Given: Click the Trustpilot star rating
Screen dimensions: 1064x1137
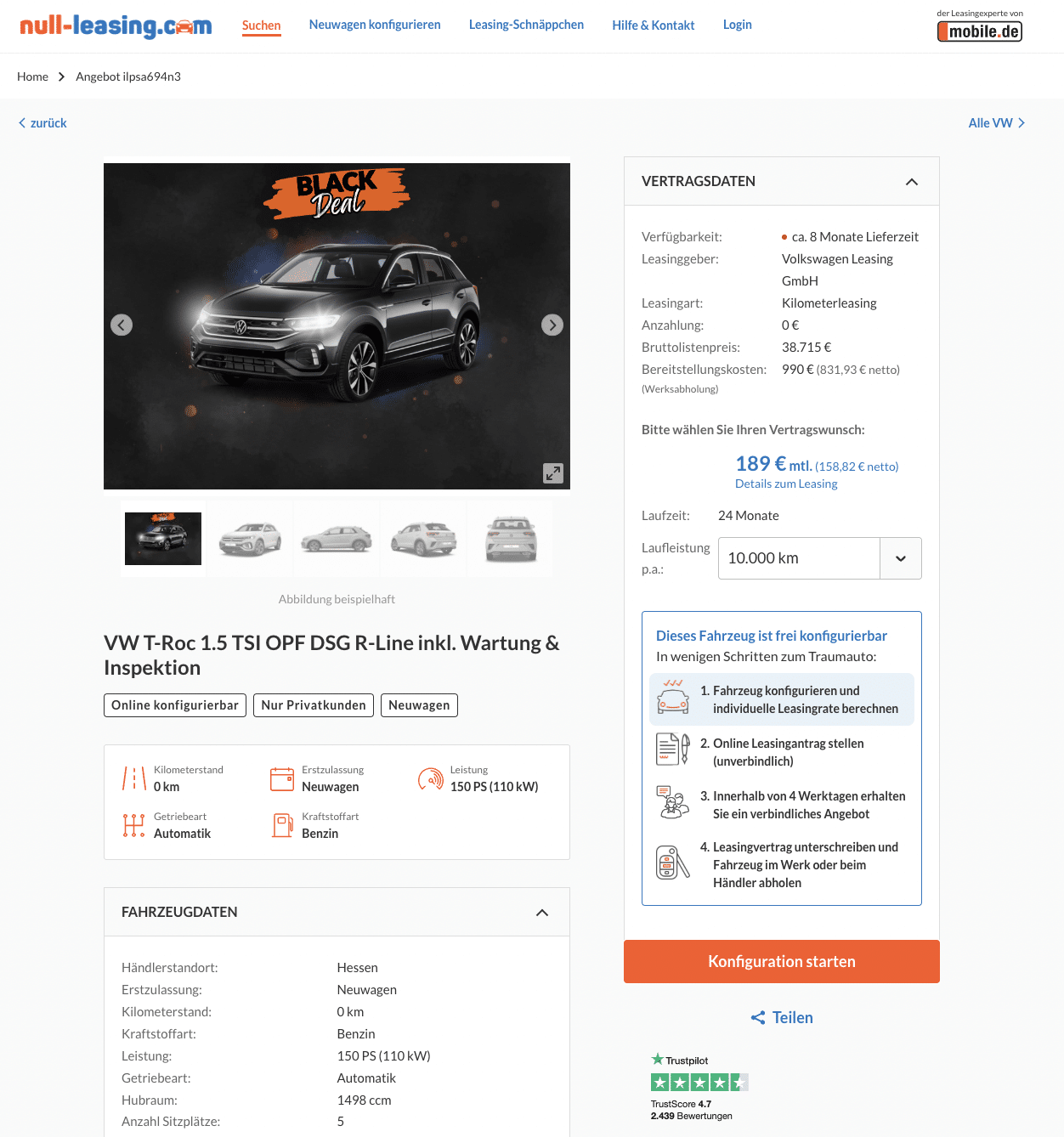Looking at the screenshot, I should tap(699, 1082).
